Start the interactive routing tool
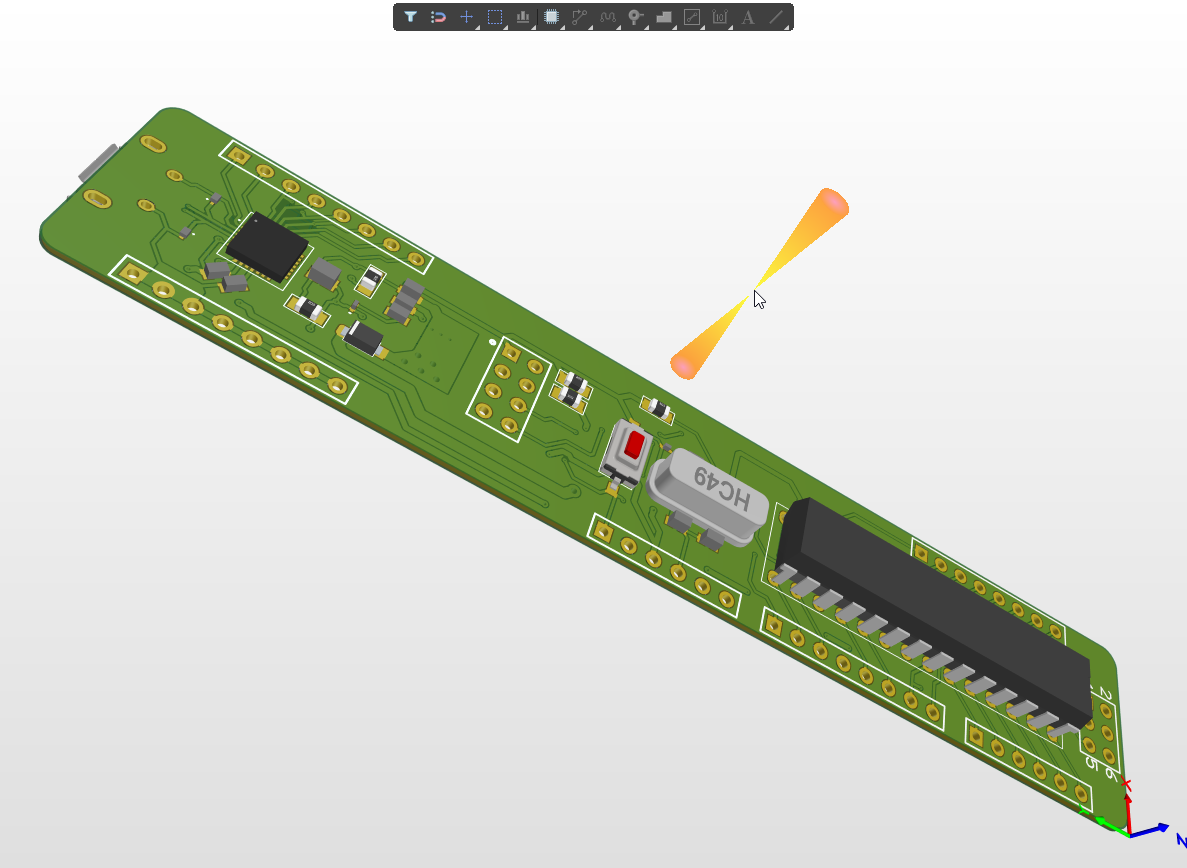This screenshot has height=868, width=1187. pos(580,17)
